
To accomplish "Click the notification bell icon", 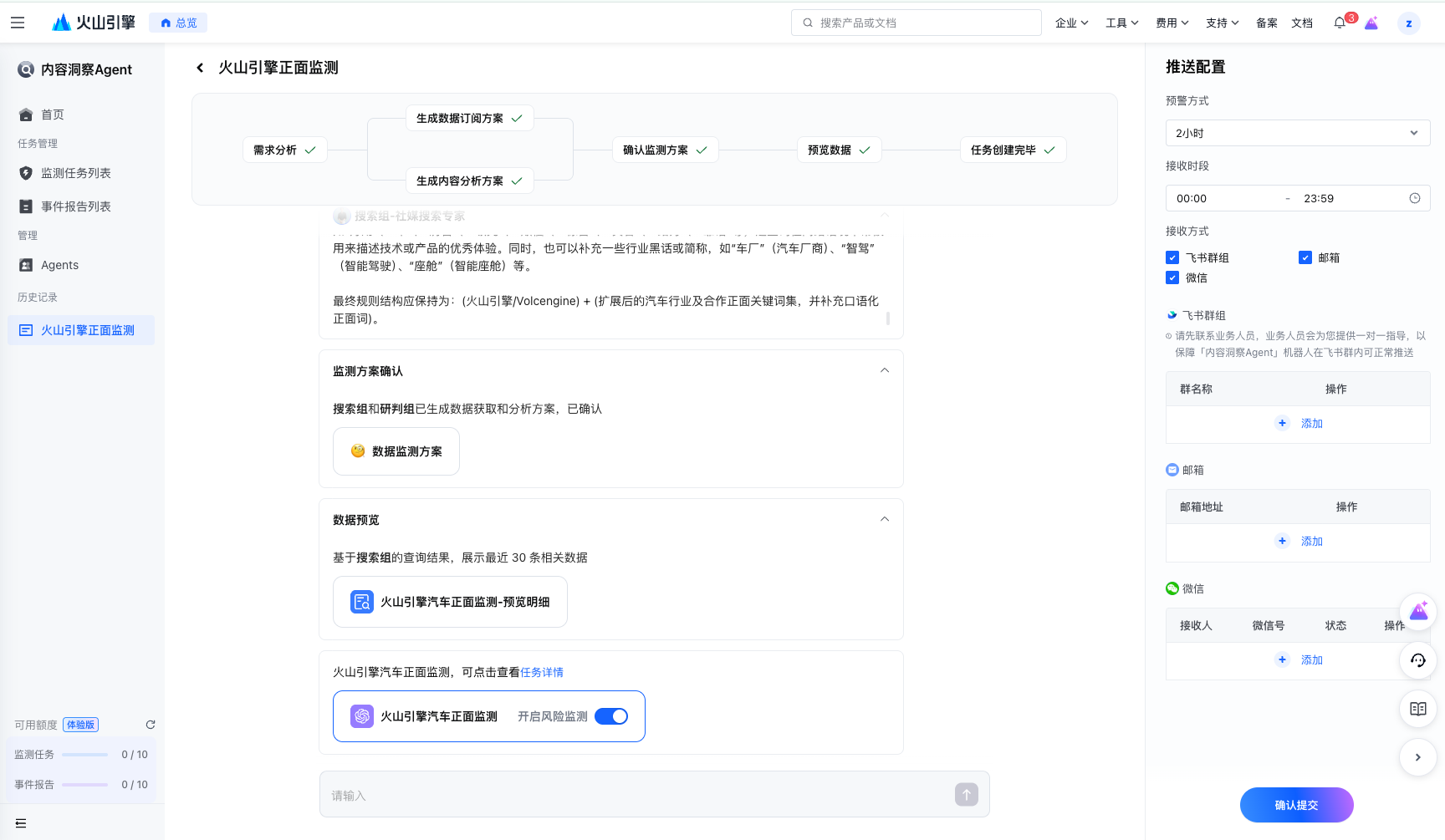I will 1340,23.
